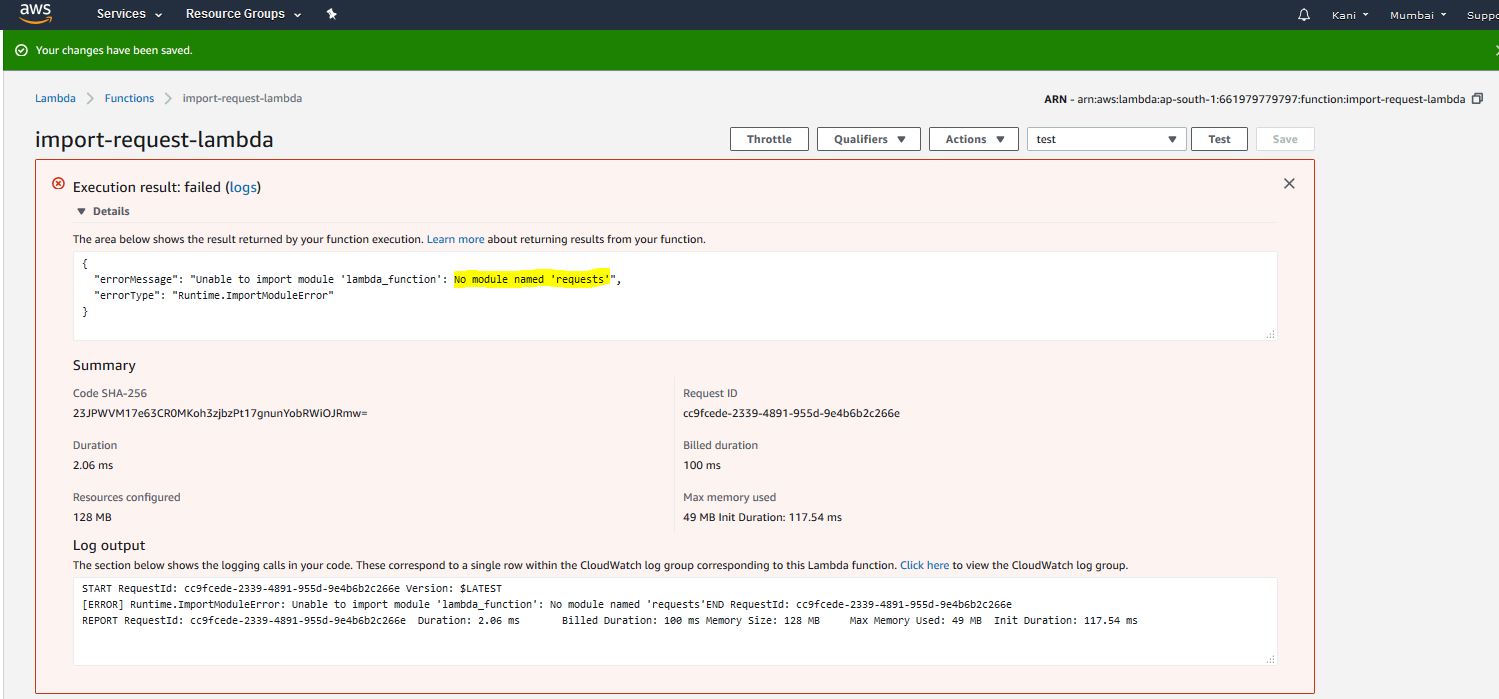Expand the Actions dropdown
Image resolution: width=1499 pixels, height=699 pixels.
(x=973, y=139)
